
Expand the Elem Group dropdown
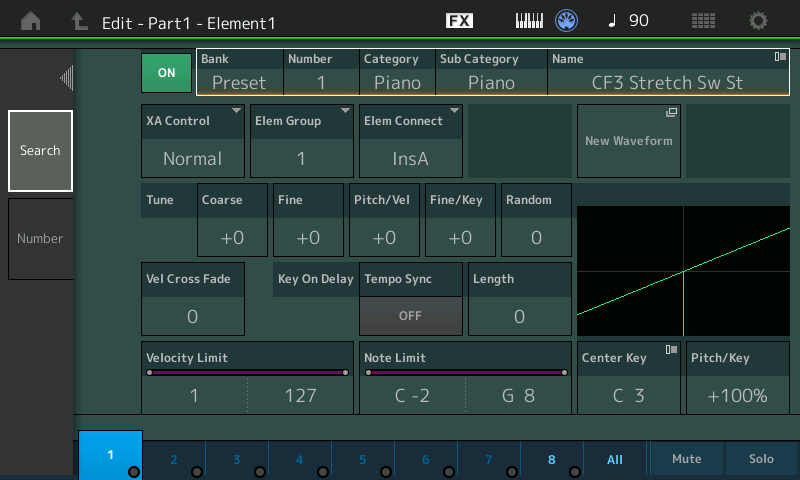click(301, 141)
